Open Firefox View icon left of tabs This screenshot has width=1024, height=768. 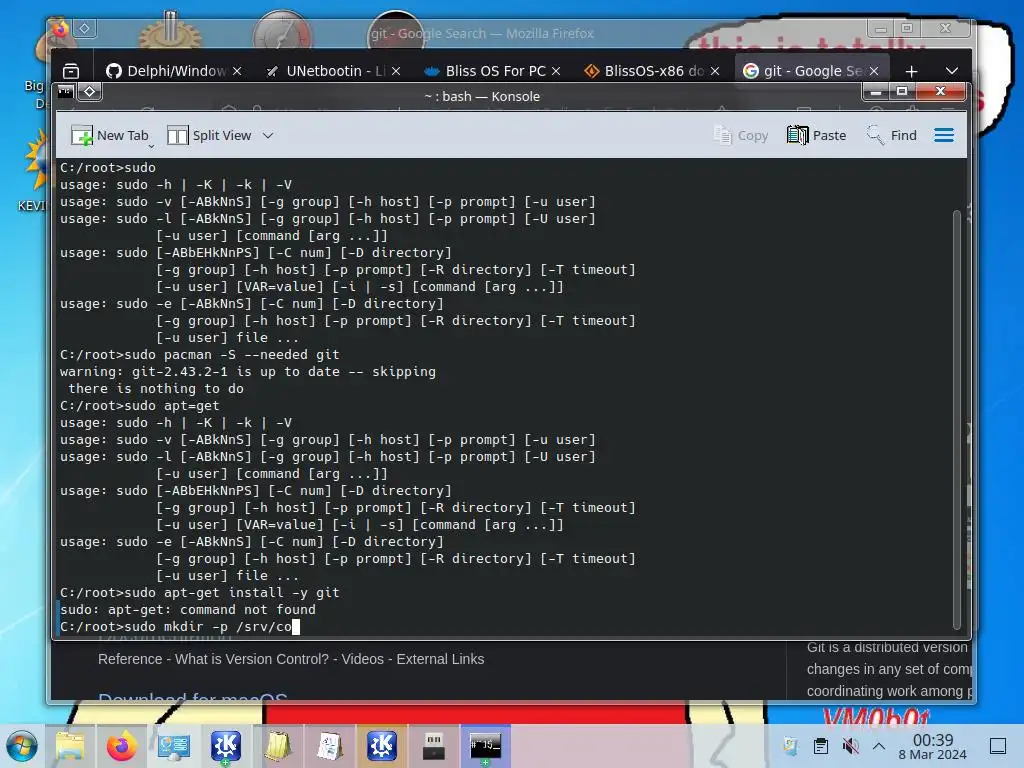click(71, 71)
